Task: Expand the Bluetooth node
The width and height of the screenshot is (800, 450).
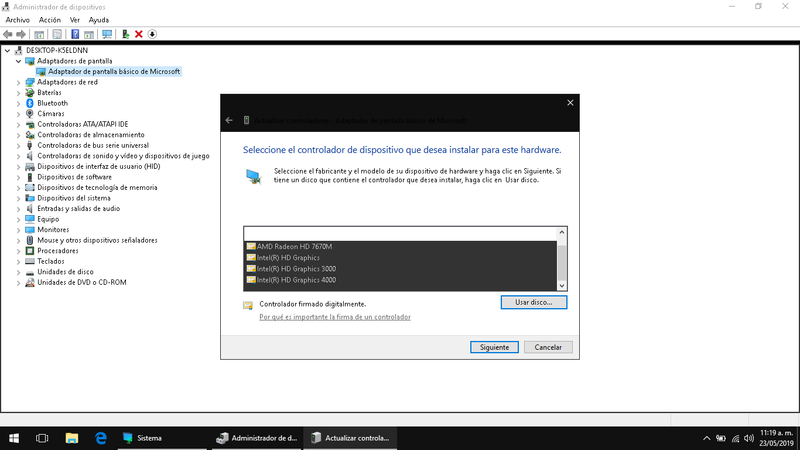Action: [18, 103]
